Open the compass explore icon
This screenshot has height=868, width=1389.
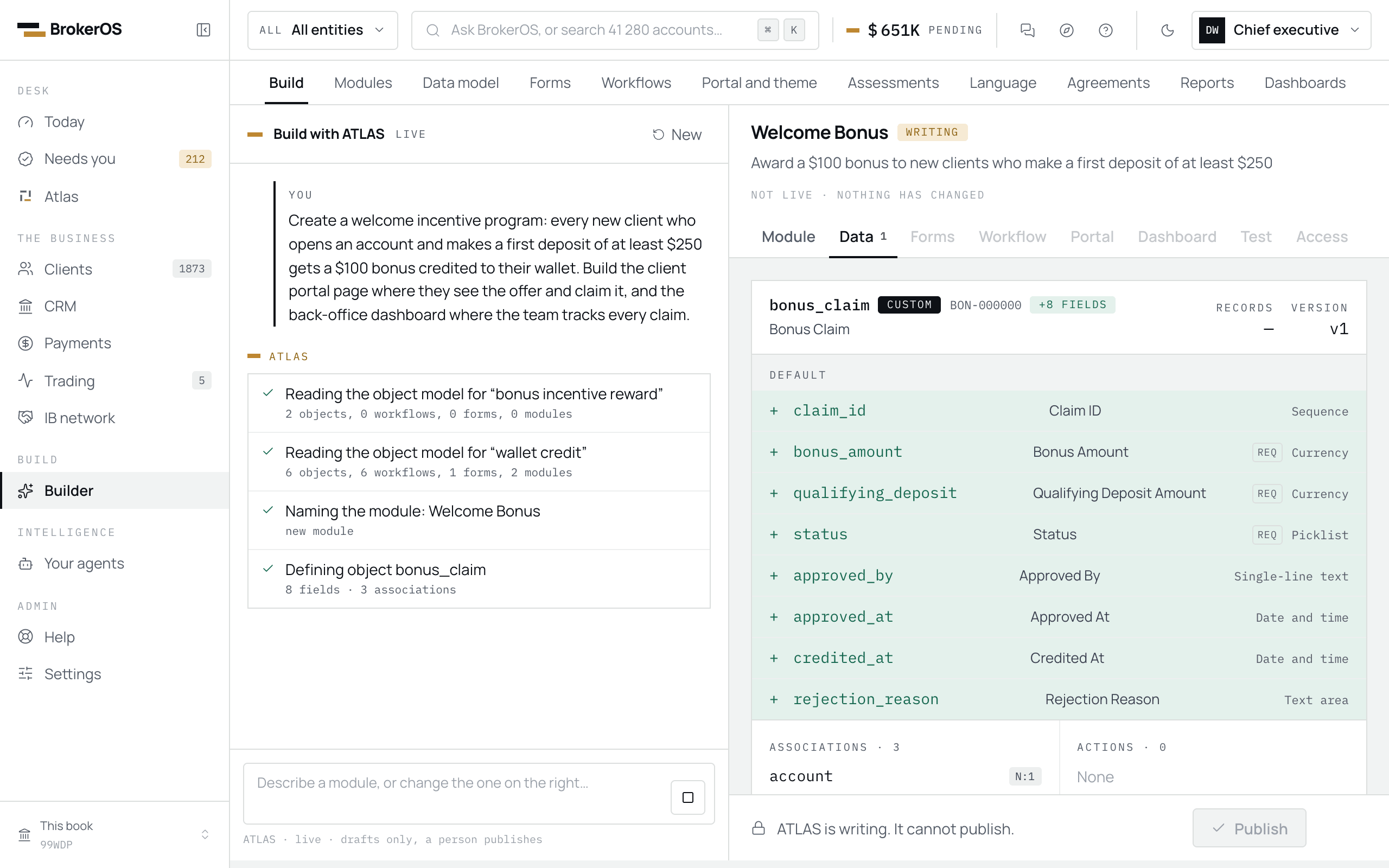coord(1066,30)
